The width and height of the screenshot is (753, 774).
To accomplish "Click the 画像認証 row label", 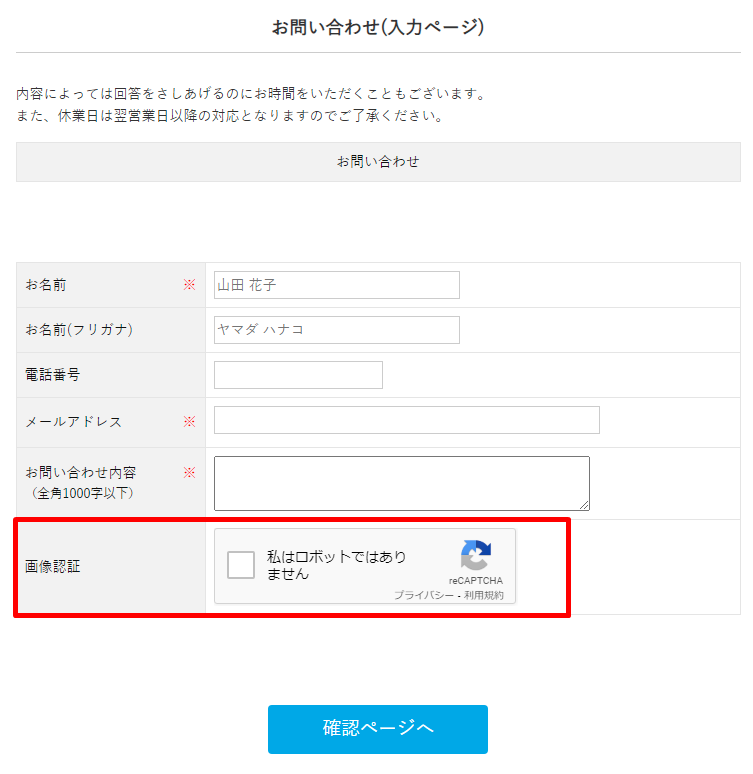I will pos(52,567).
